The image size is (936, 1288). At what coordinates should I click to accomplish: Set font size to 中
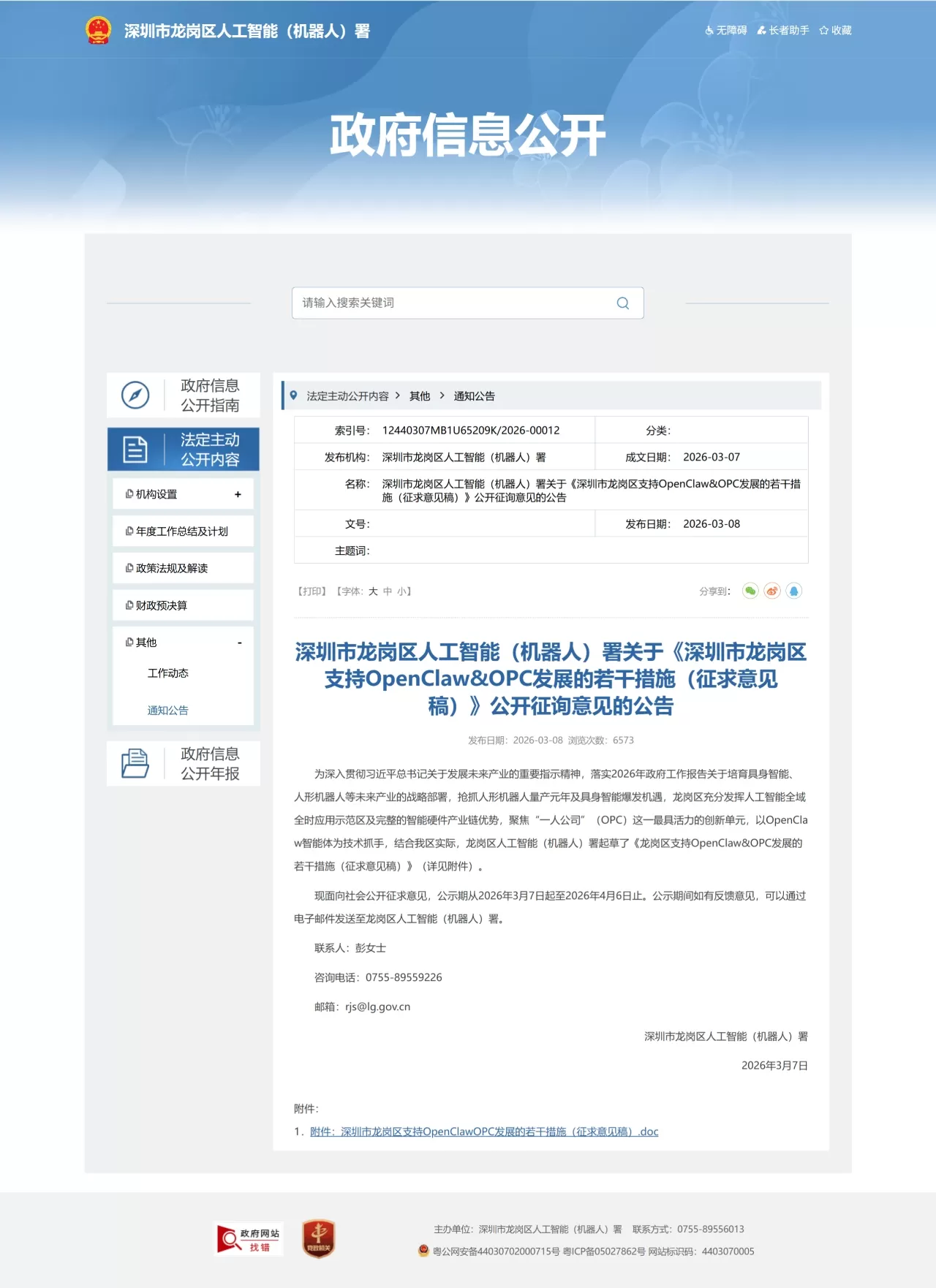pyautogui.click(x=388, y=591)
